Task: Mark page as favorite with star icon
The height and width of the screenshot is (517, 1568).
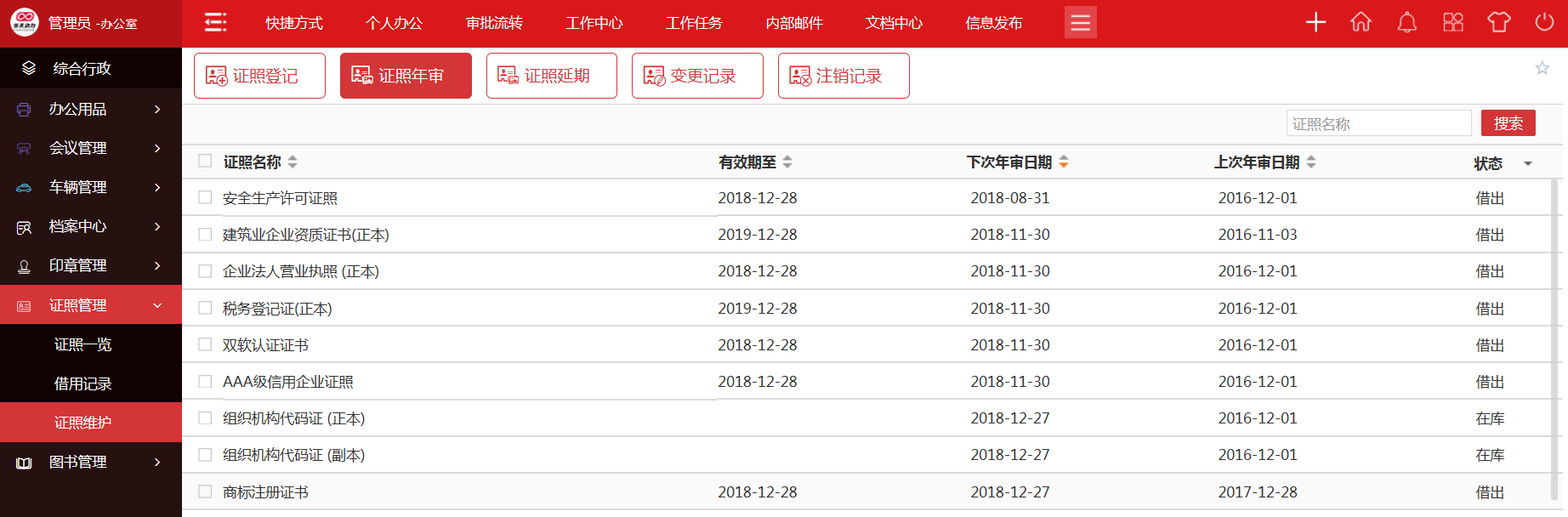Action: [1542, 68]
